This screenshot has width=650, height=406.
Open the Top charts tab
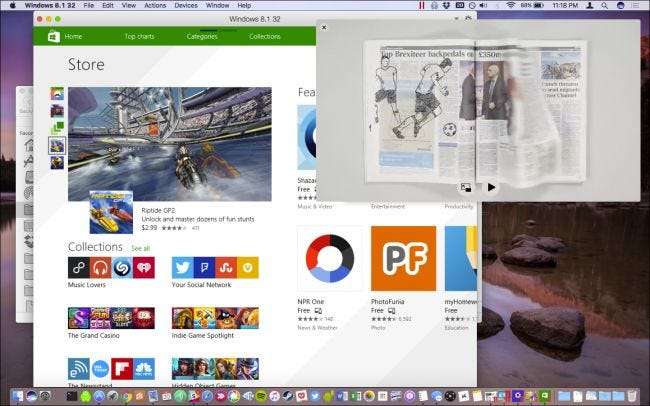[140, 36]
